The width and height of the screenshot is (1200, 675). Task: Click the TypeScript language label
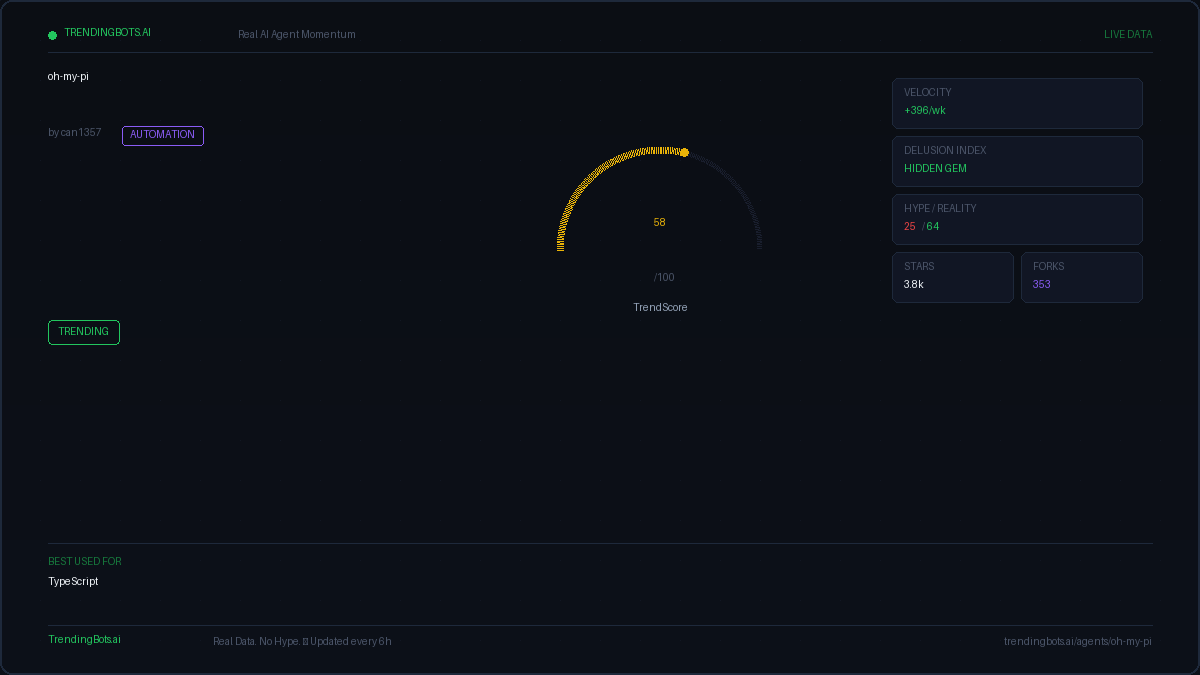[x=73, y=582]
